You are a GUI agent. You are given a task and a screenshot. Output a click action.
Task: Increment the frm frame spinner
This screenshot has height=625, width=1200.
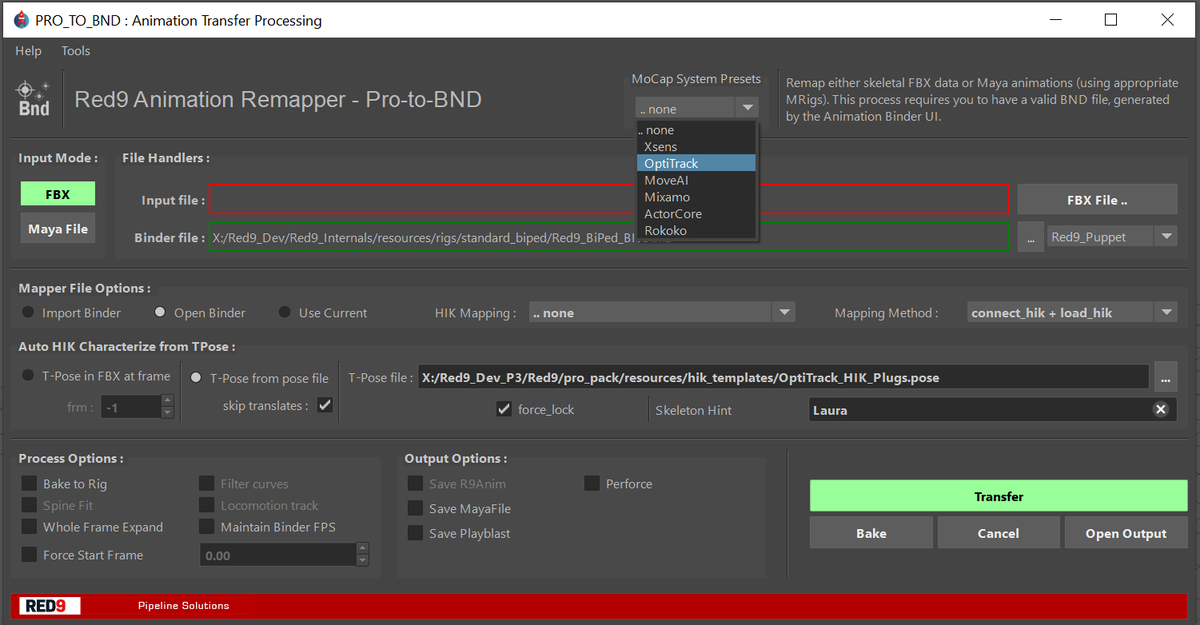167,402
